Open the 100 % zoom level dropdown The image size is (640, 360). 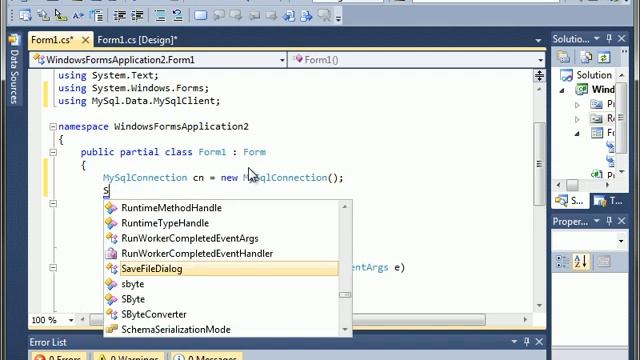(x=71, y=320)
